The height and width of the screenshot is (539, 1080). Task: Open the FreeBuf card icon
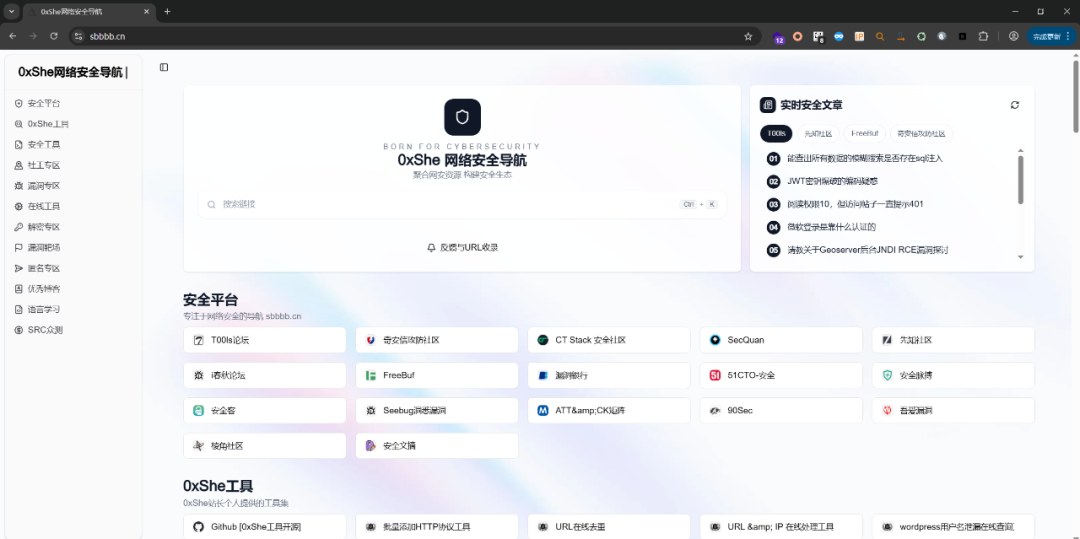371,375
